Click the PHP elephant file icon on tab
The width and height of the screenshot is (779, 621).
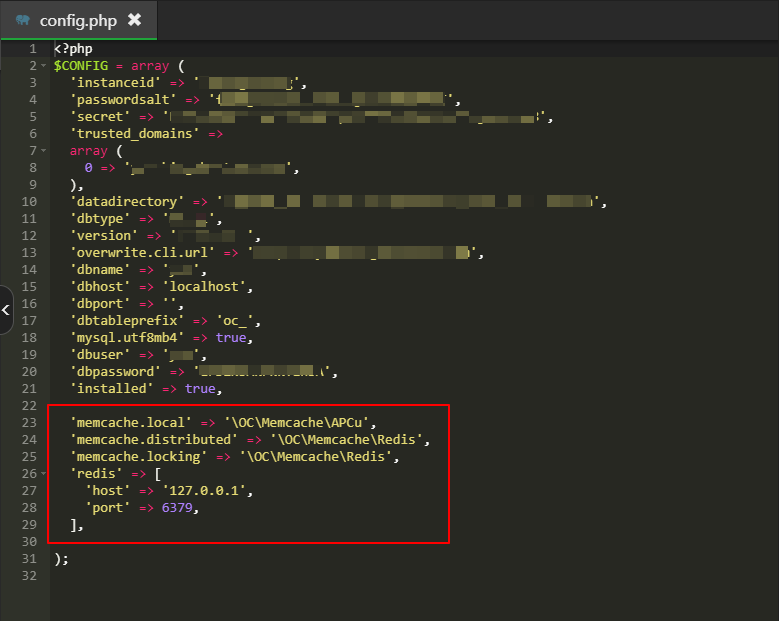(x=23, y=20)
